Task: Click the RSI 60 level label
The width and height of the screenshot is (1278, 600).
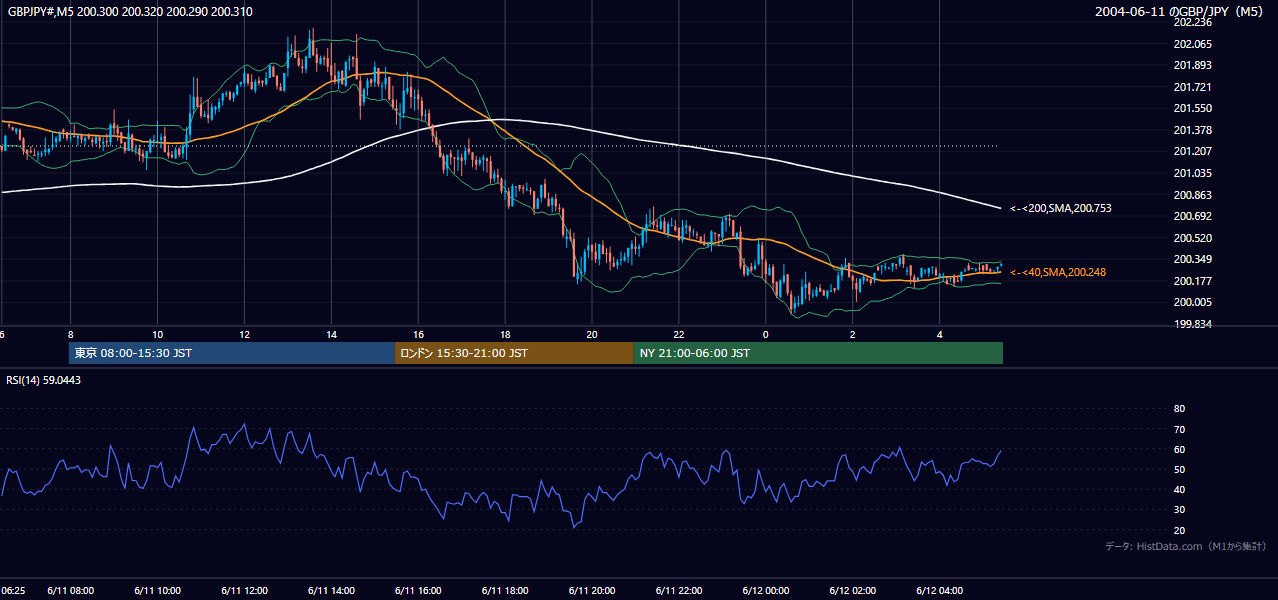Action: tap(1179, 449)
